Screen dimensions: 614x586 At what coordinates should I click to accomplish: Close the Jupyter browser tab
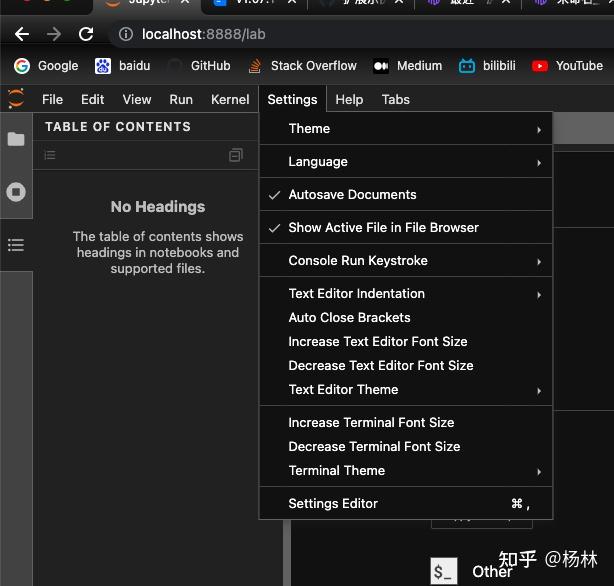click(185, 2)
